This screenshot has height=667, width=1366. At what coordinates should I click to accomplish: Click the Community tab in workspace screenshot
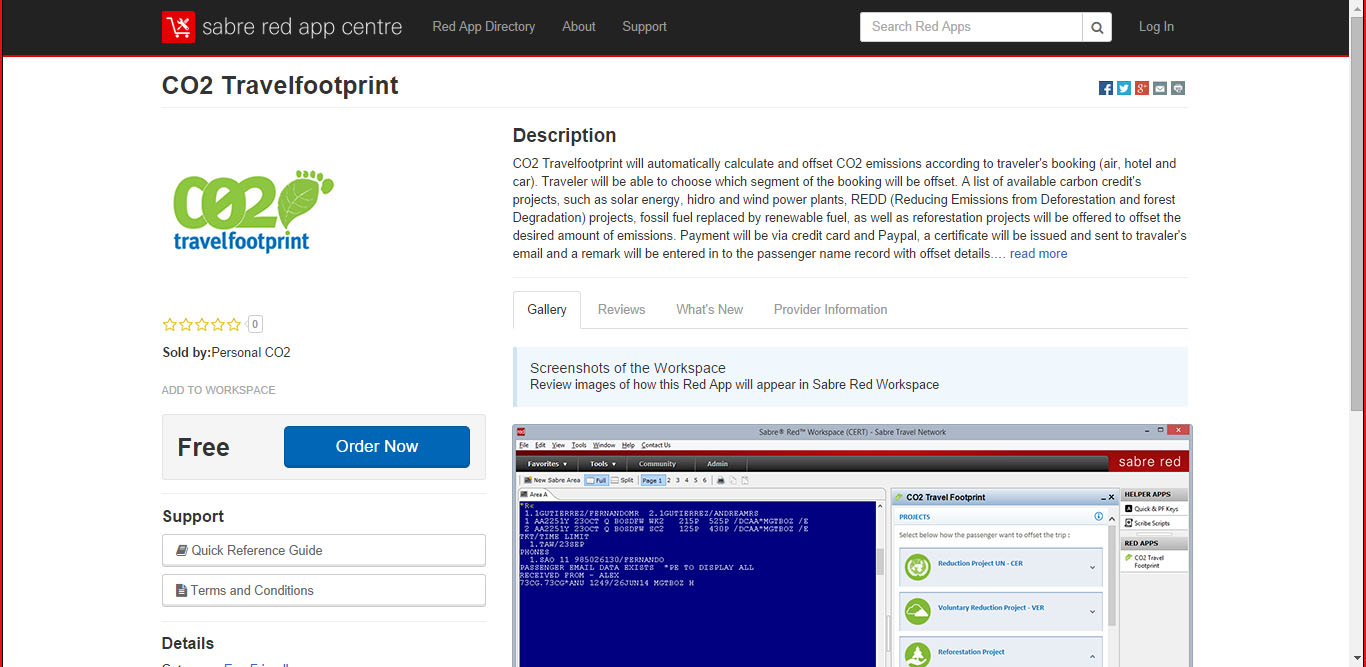point(658,464)
